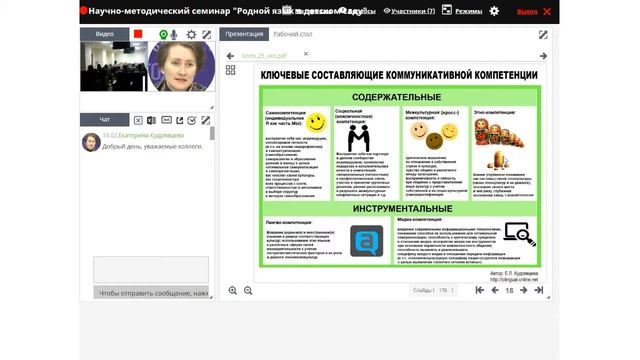Switch to the Рабочий стол tab
This screenshot has height=360, width=640.
tap(293, 34)
